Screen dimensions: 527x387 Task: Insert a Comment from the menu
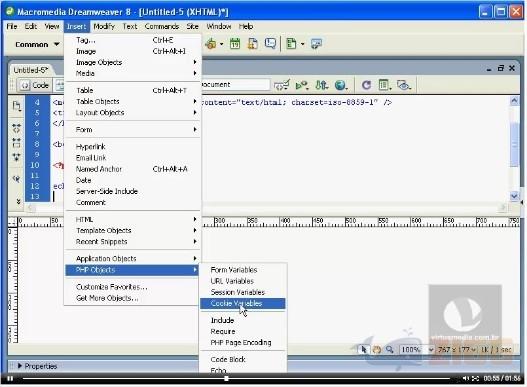click(x=132, y=202)
